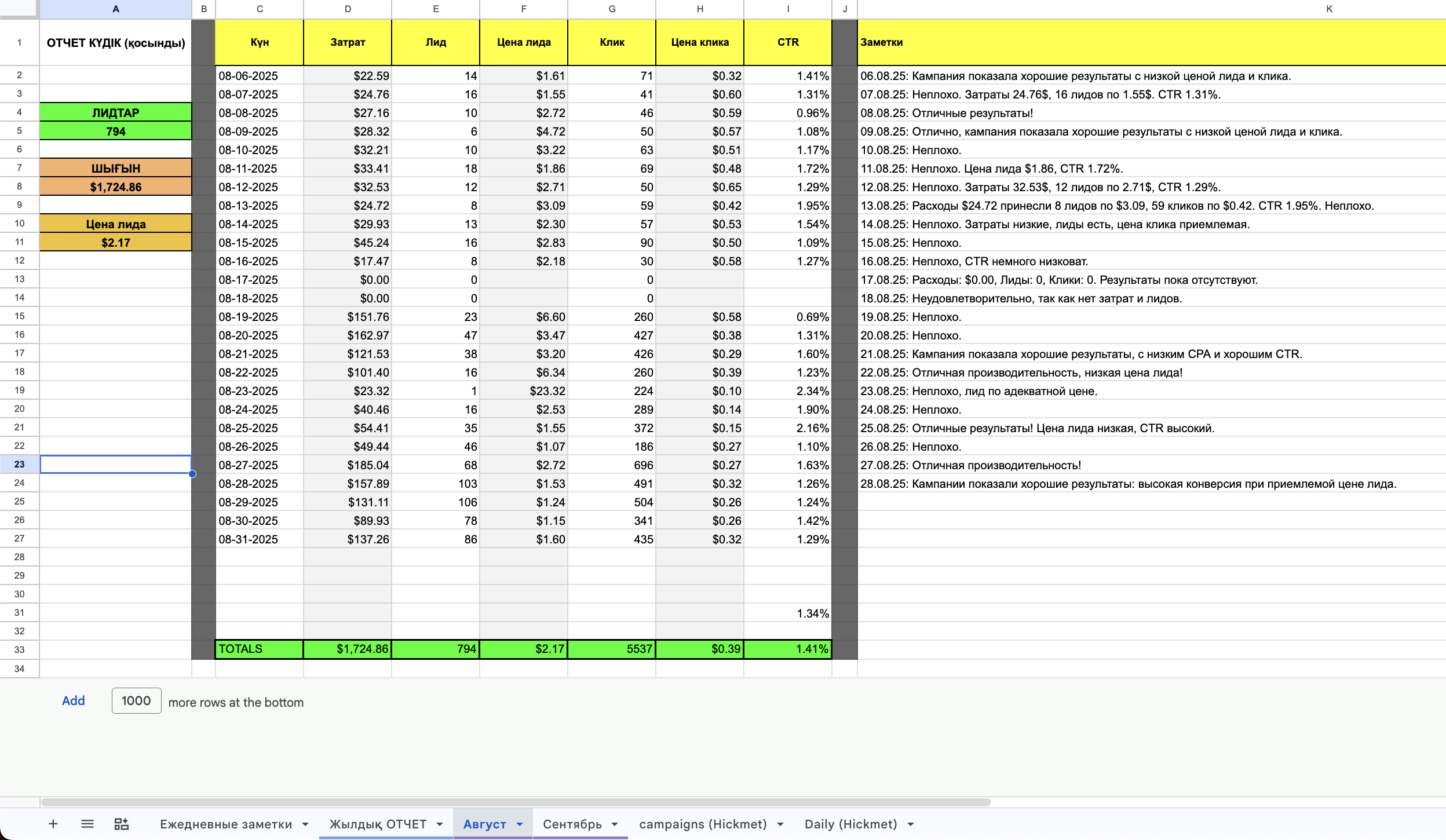Image resolution: width=1446 pixels, height=840 pixels.
Task: Select the green ЛИДТАР label cell
Action: click(x=116, y=112)
